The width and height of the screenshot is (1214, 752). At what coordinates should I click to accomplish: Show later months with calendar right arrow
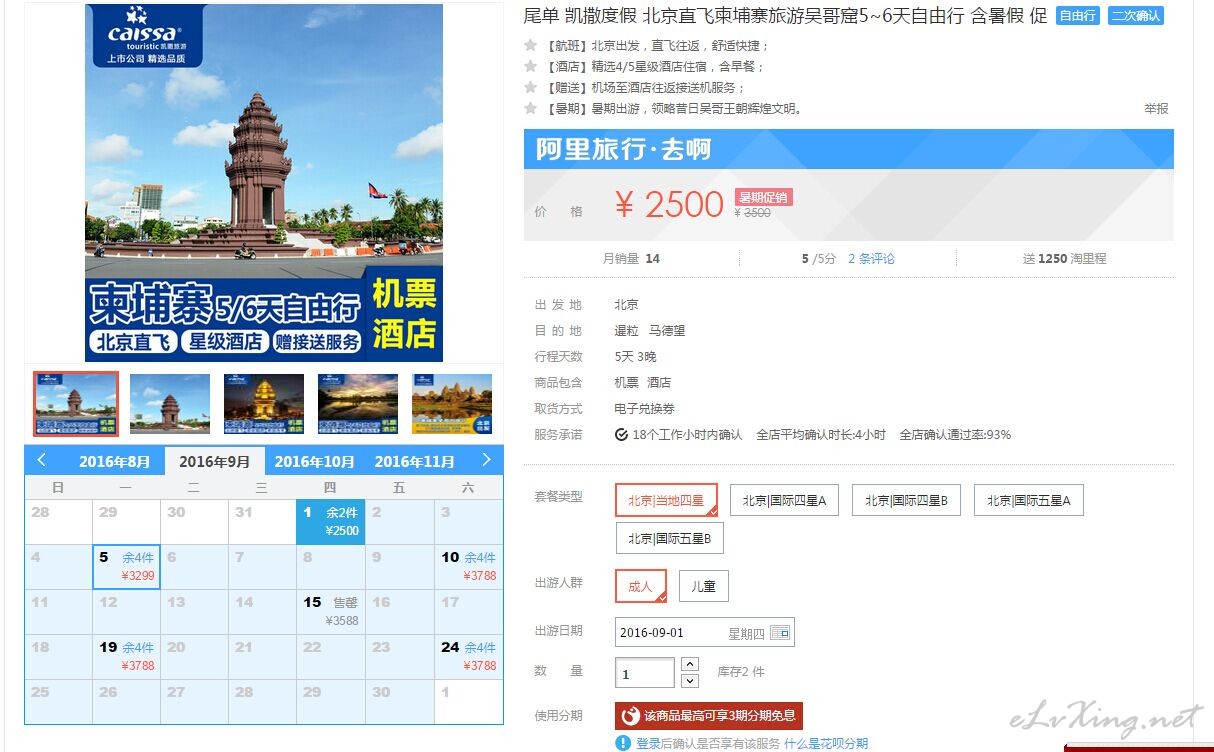point(486,460)
